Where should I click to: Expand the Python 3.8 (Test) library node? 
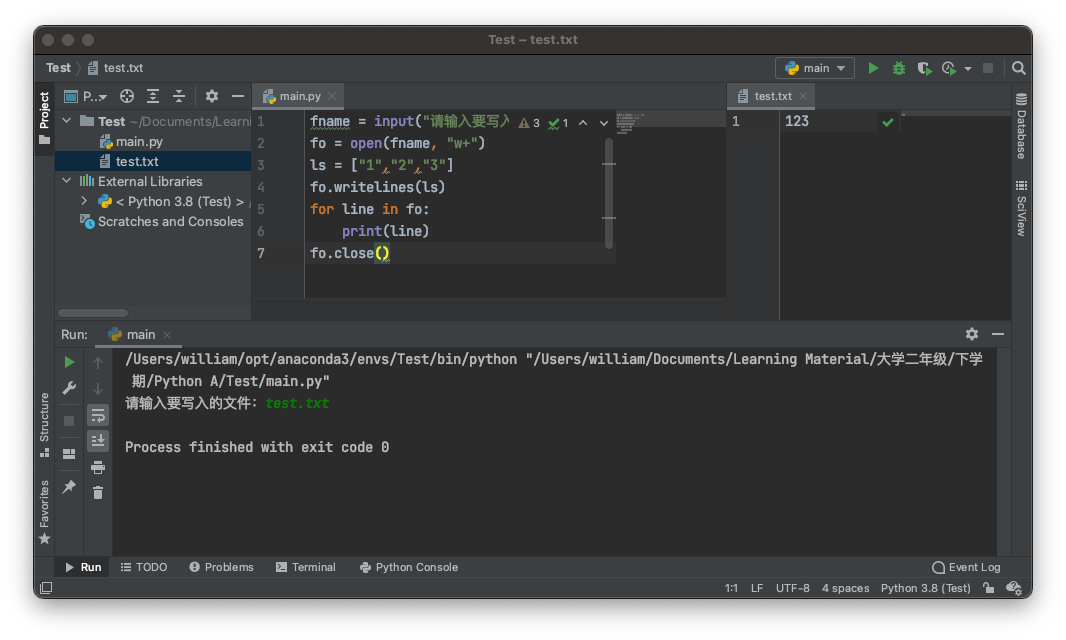[85, 201]
